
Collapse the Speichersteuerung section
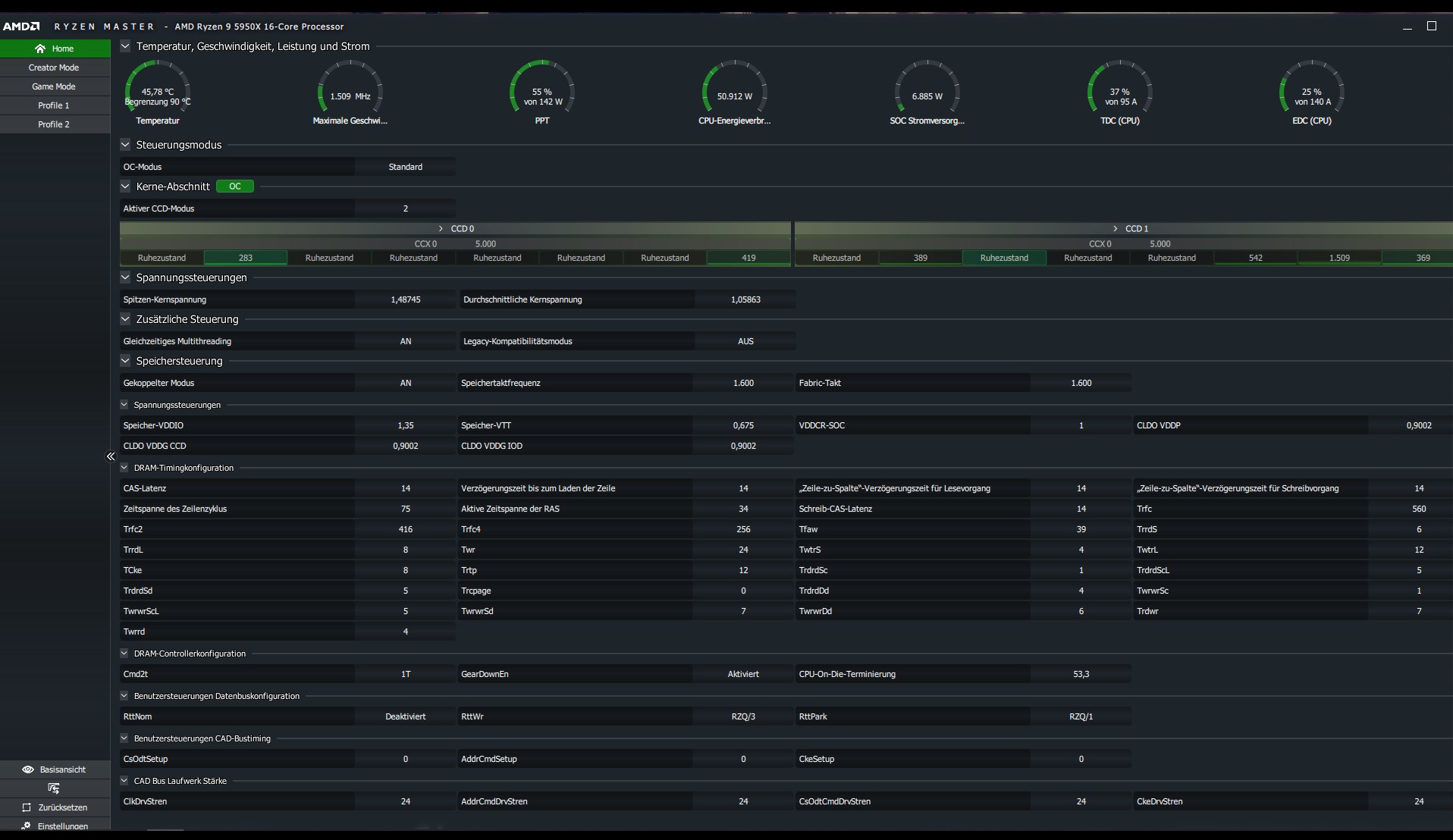[125, 361]
